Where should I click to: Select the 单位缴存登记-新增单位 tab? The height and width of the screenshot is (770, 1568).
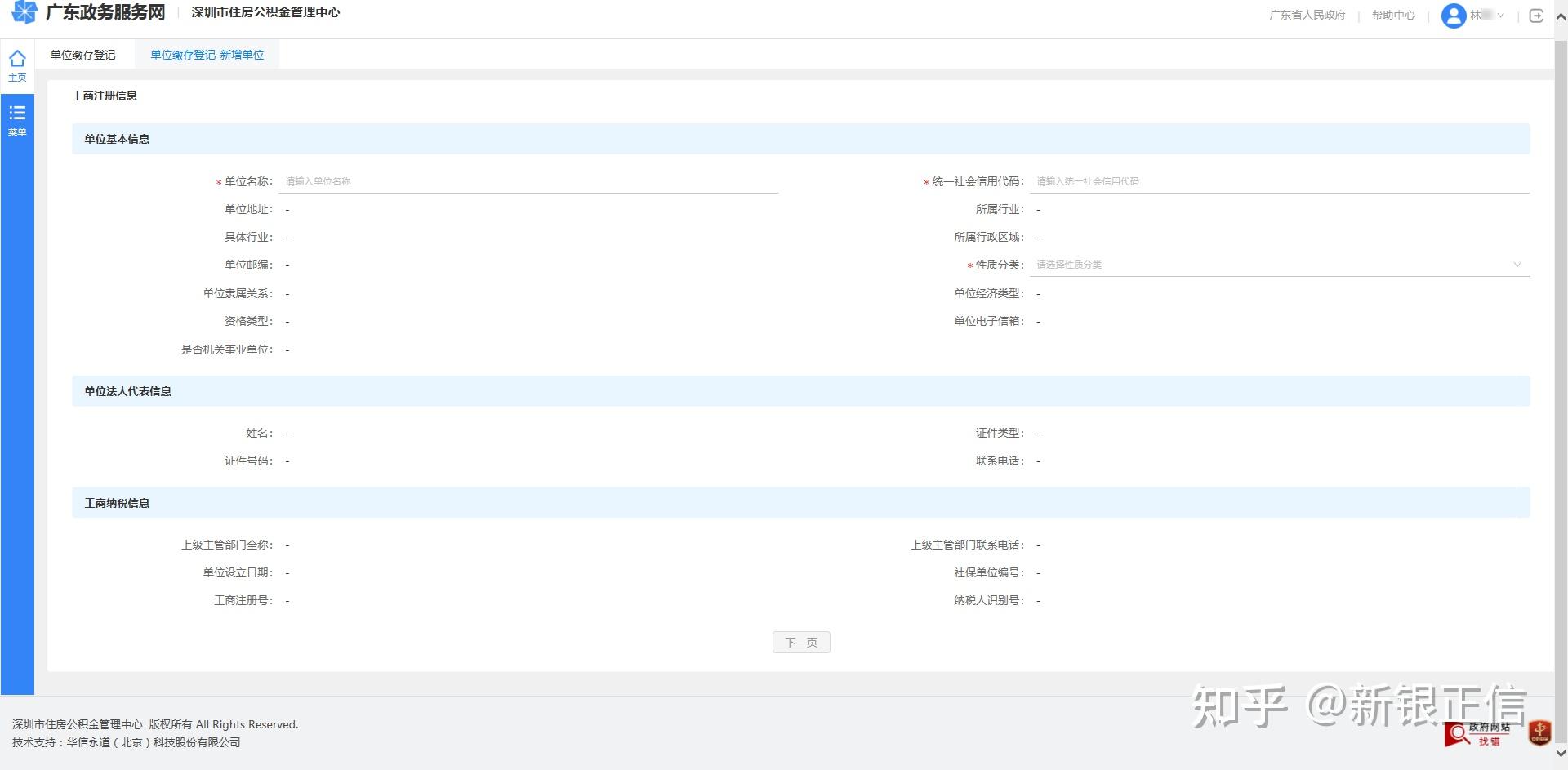207,55
